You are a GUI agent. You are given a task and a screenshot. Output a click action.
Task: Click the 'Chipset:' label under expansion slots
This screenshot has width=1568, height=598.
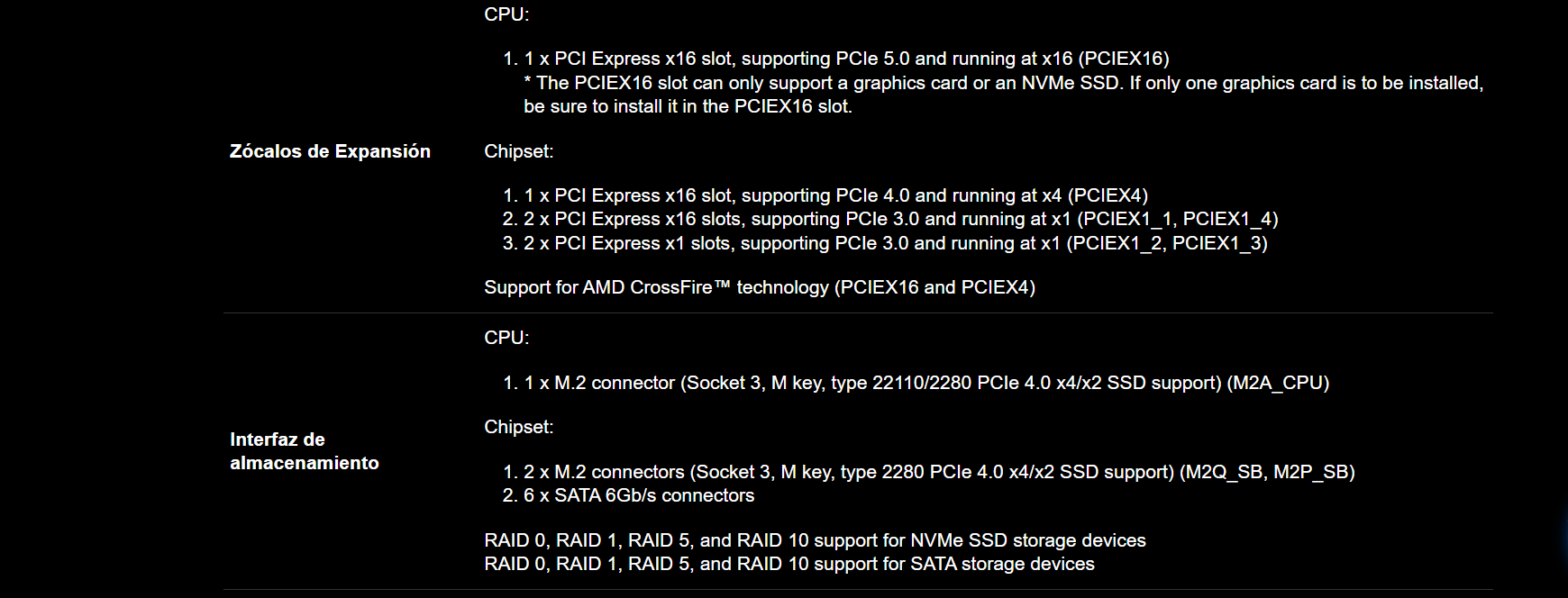(x=519, y=151)
